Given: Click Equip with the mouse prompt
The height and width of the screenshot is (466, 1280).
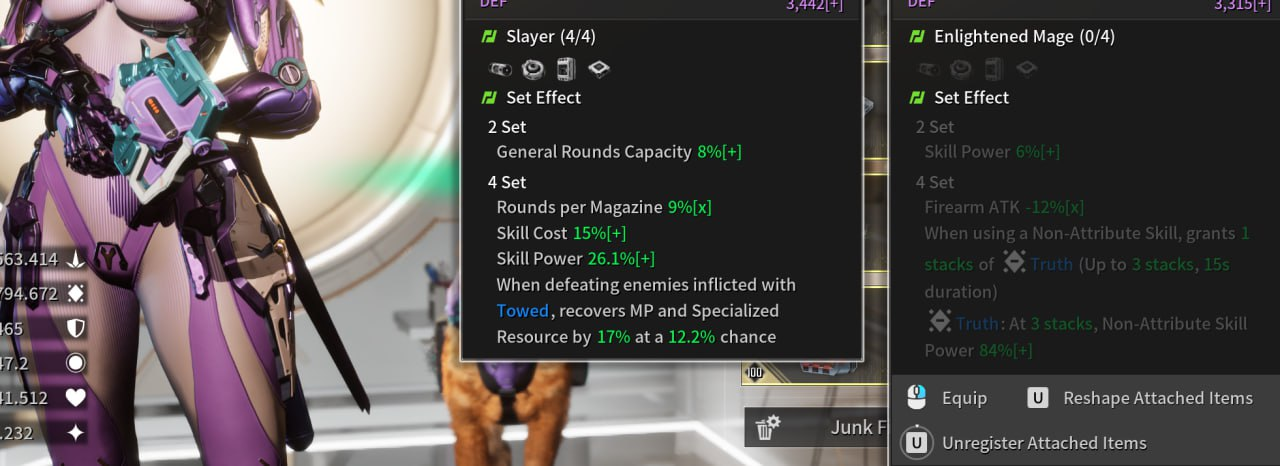Looking at the screenshot, I should (x=946, y=398).
